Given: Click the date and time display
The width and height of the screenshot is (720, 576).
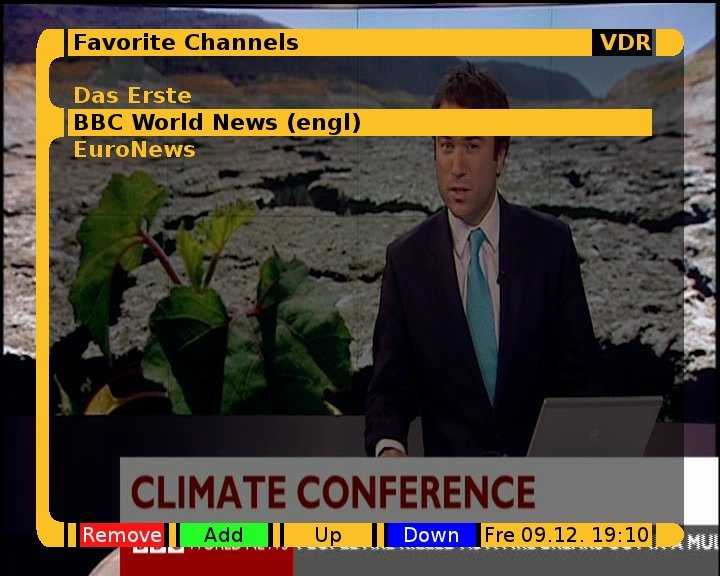Looking at the screenshot, I should tap(566, 535).
